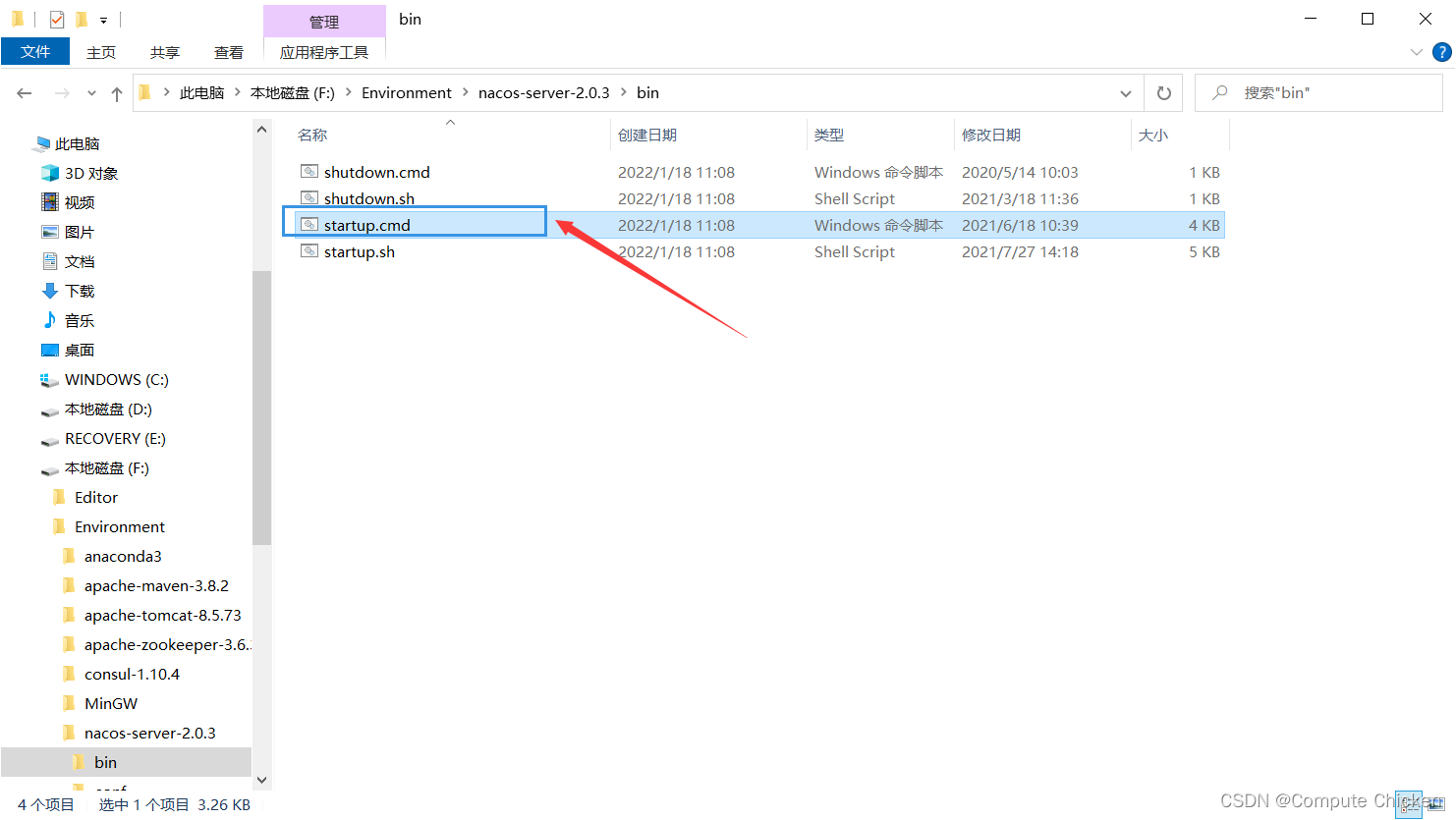Viewport: 1456px width, 820px height.
Task: Open the recent locations dropdown arrow
Action: 91,93
